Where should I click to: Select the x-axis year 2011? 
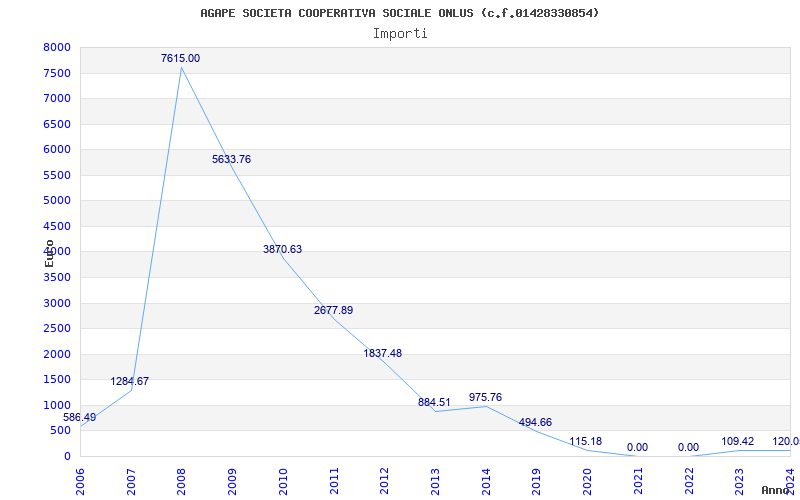(334, 482)
